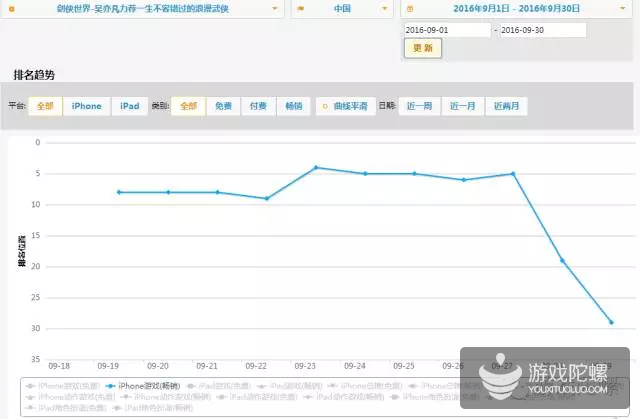The height and width of the screenshot is (419, 640).
Task: Toggle legend series iPad游戏(免费)
Action: [x=218, y=386]
